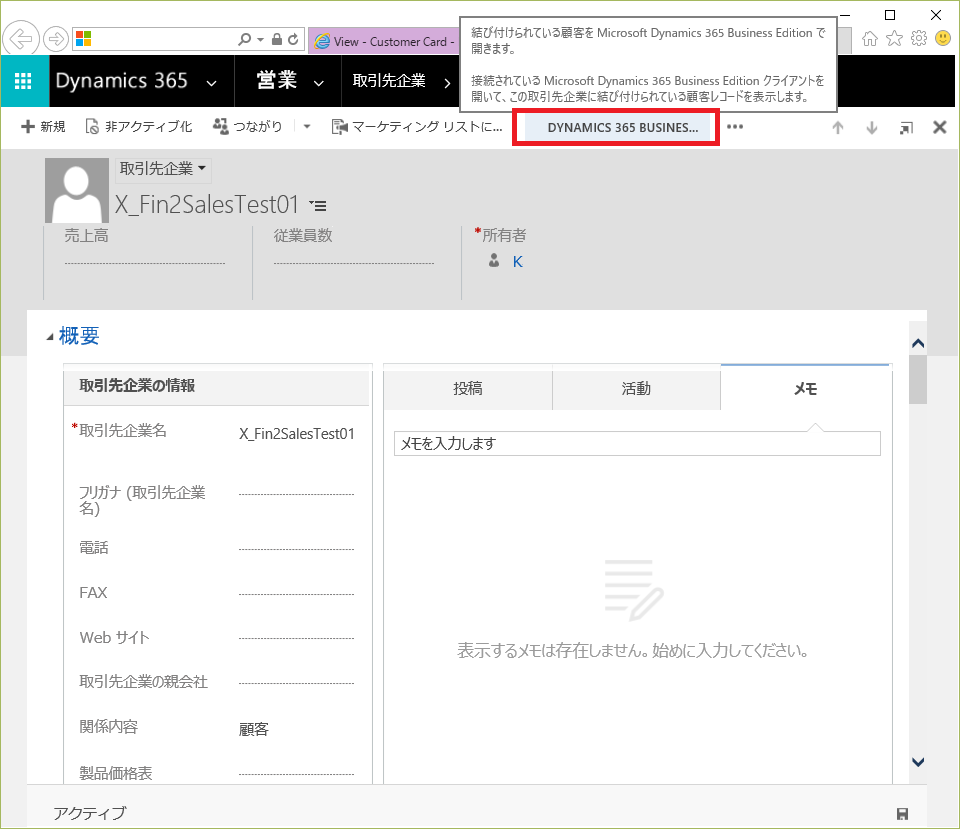
Task: Click the 取引先企業 navigation item
Action: (x=389, y=80)
